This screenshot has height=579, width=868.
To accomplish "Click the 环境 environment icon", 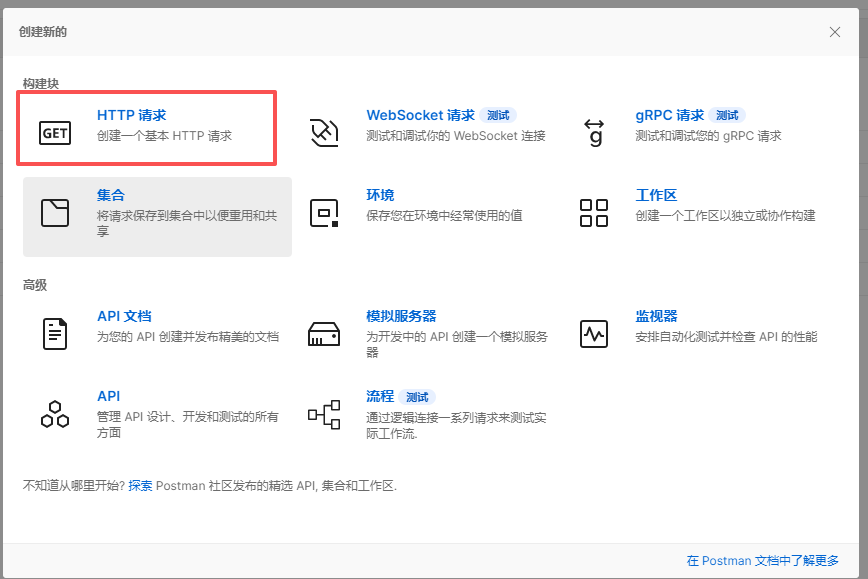I will (324, 213).
